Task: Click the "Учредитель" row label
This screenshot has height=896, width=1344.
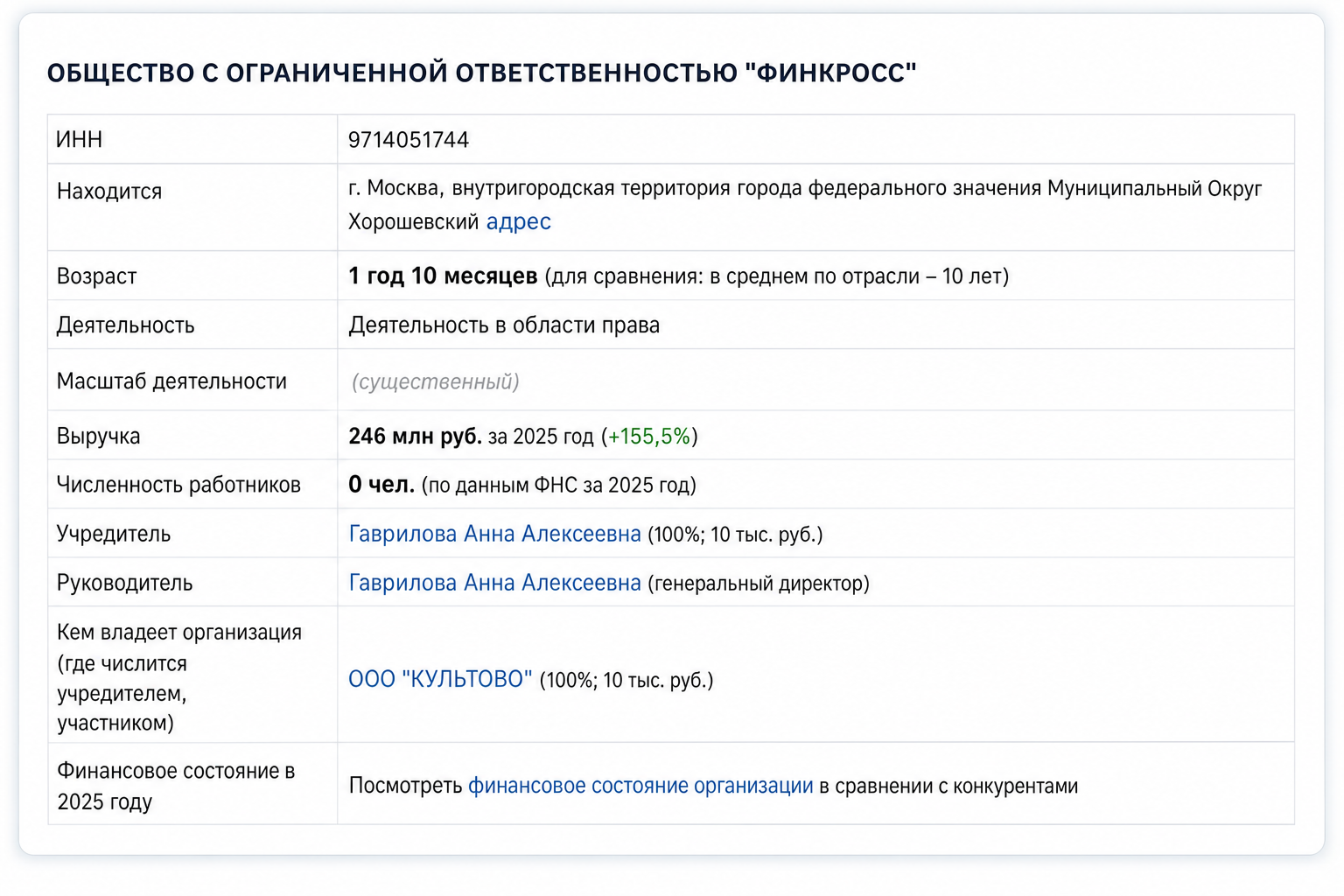Action: pos(114,534)
